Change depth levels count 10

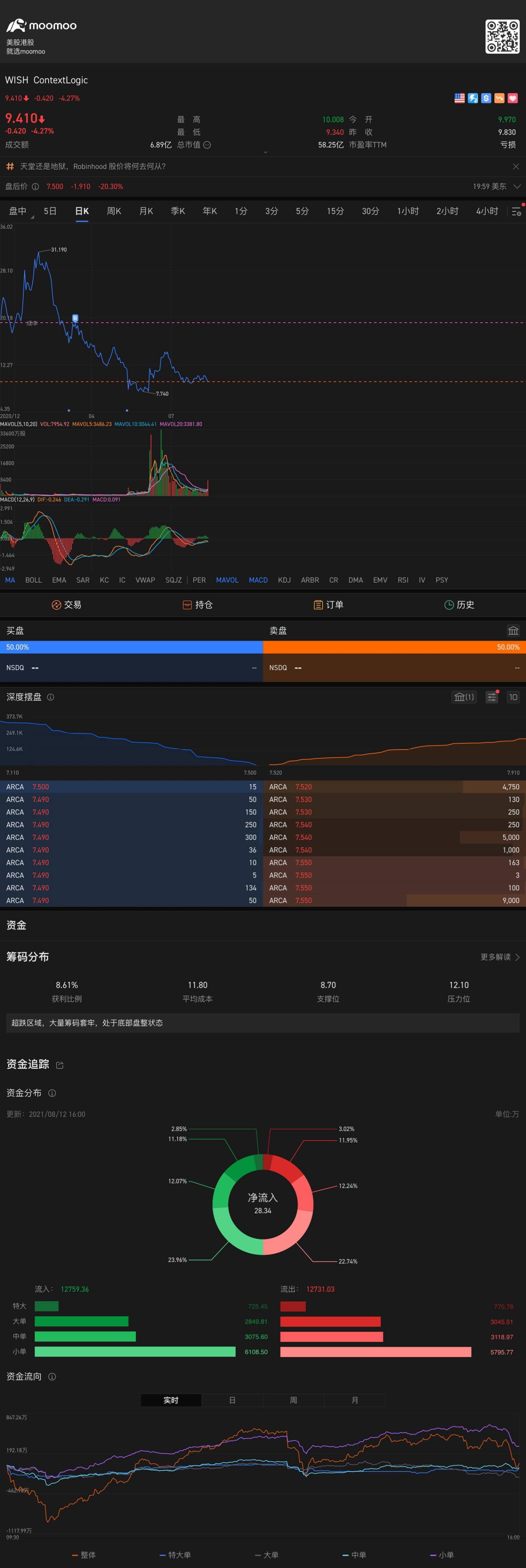513,697
